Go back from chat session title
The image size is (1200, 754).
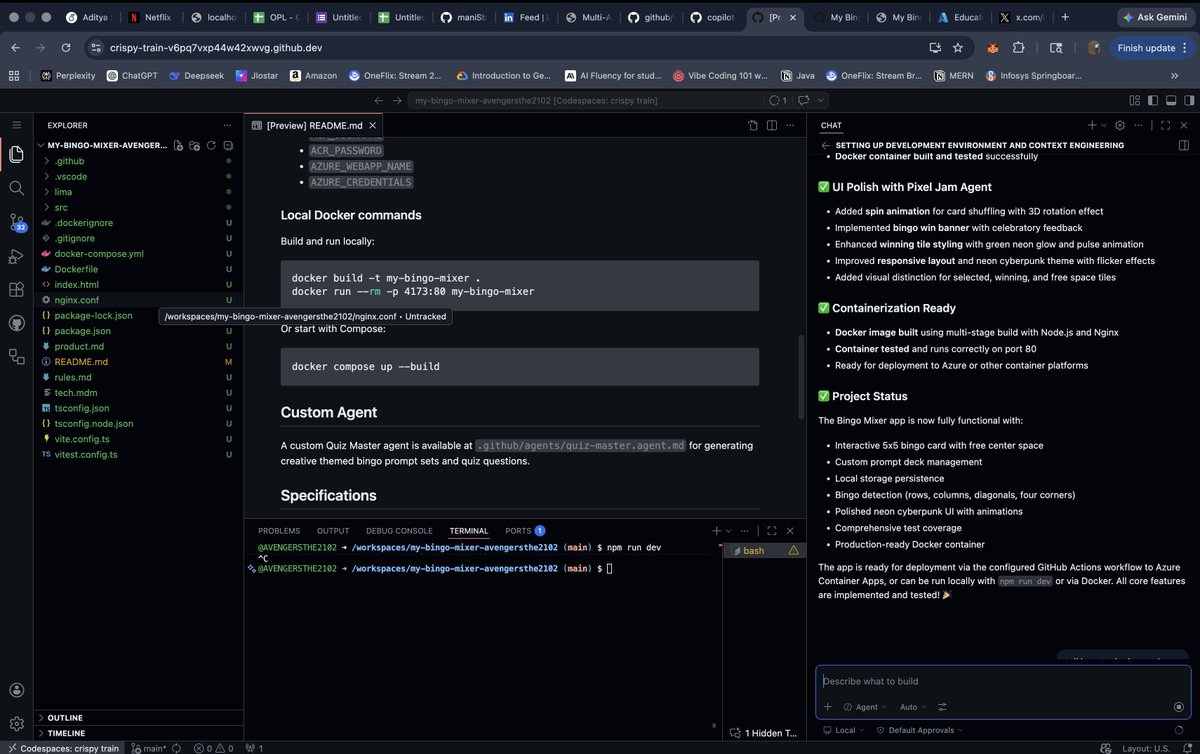click(x=826, y=145)
